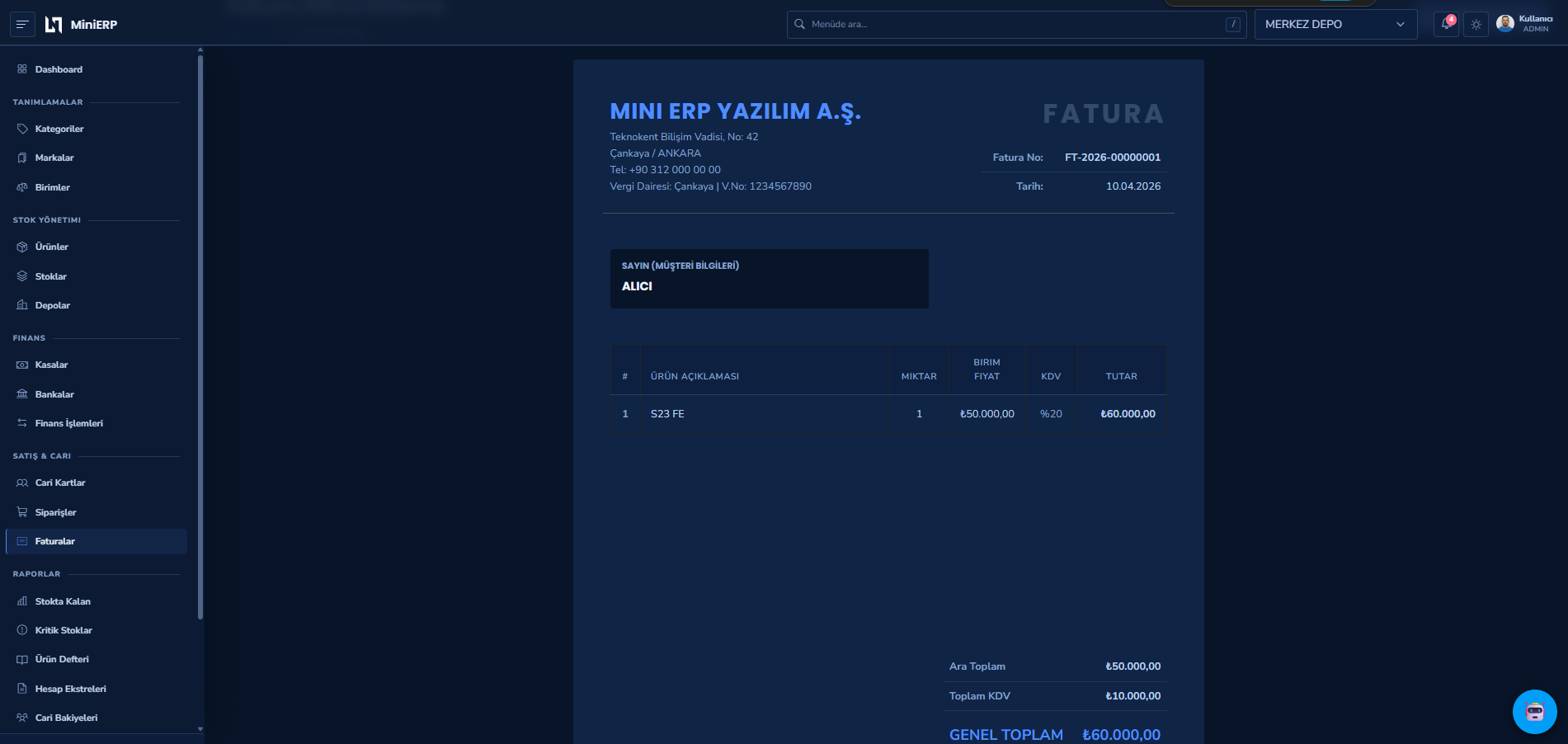Click the Kasalar cash icon
This screenshot has width=1568, height=744.
point(22,365)
